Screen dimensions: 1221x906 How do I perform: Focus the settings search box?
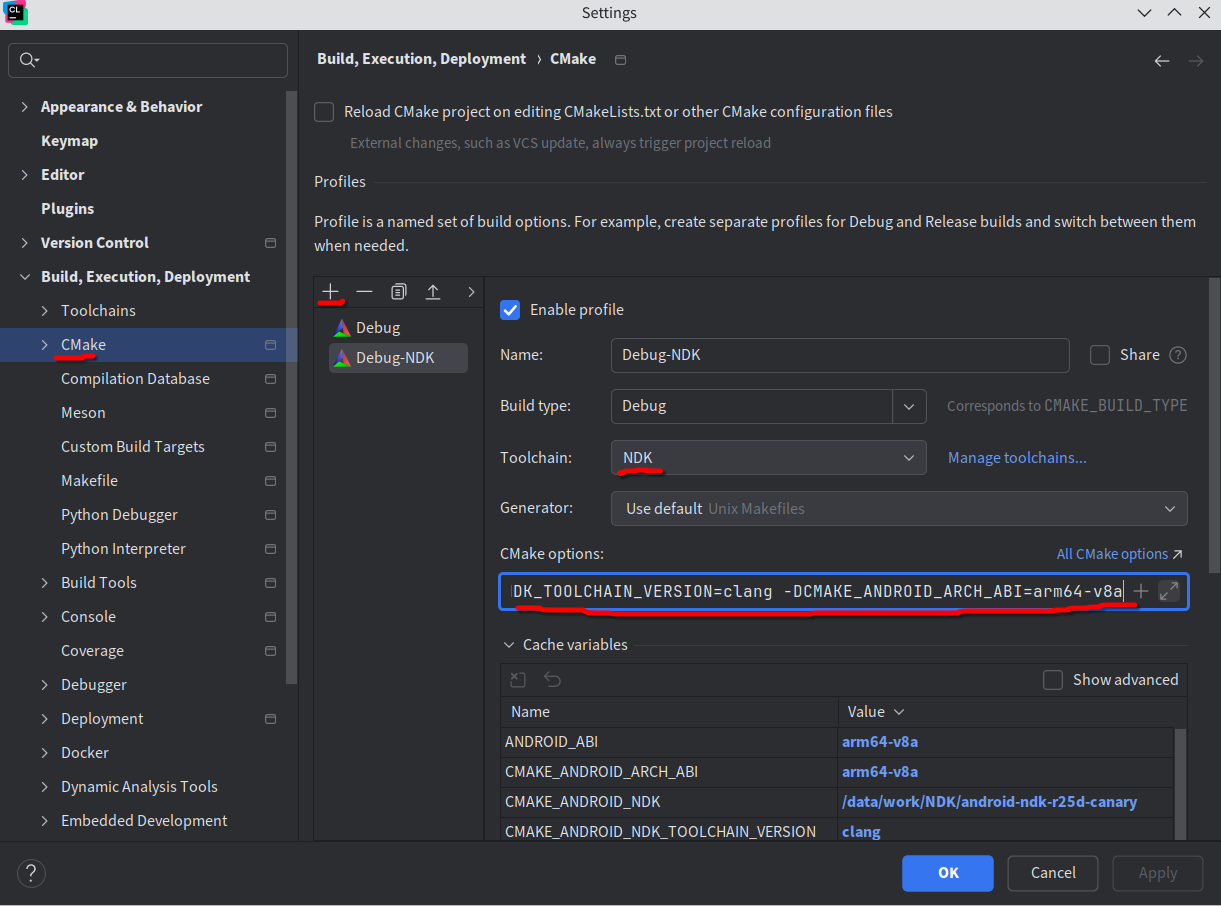pyautogui.click(x=148, y=60)
